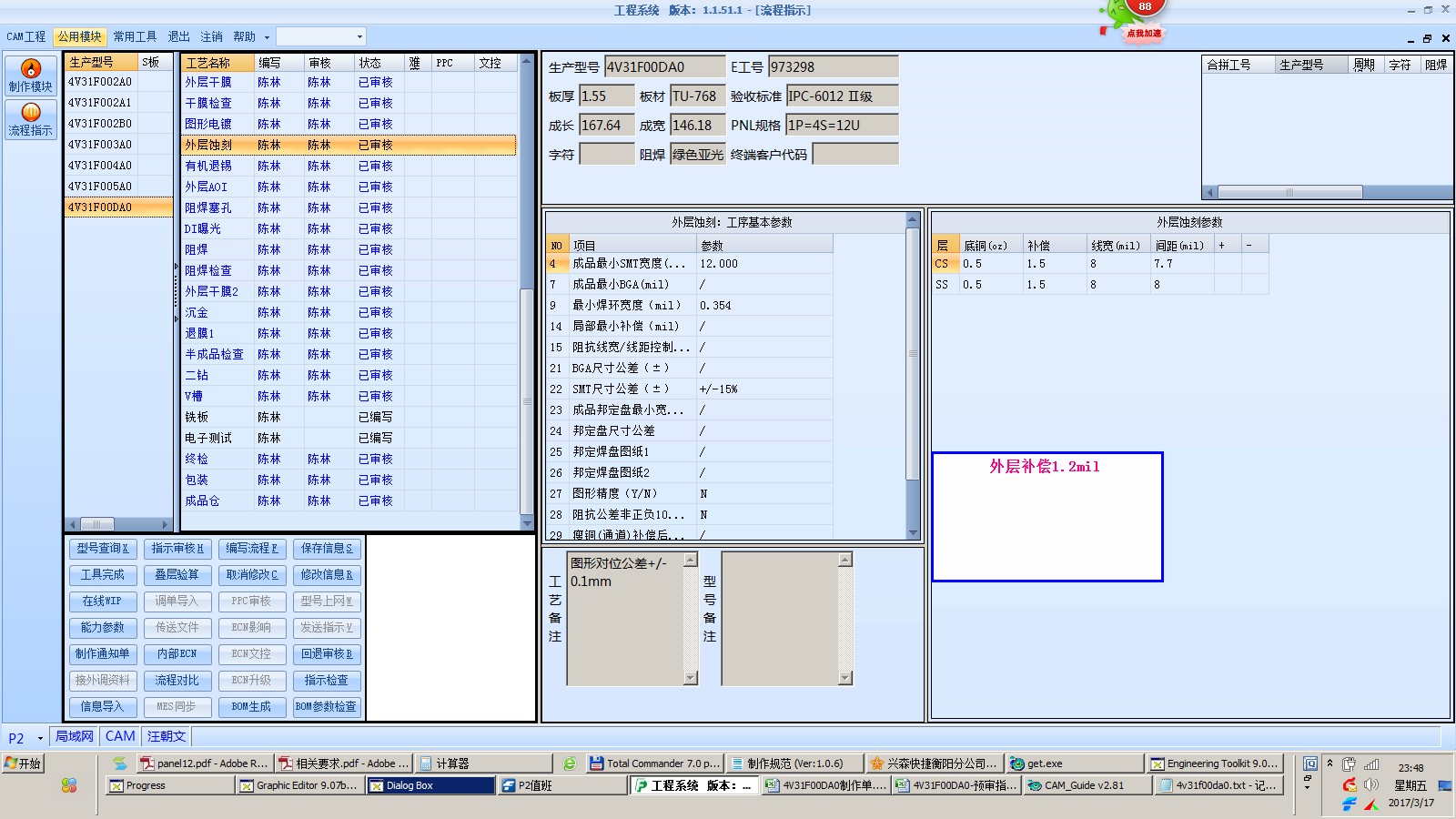This screenshot has height=819, width=1456.
Task: Open the 公用模块 menu
Action: [x=79, y=36]
